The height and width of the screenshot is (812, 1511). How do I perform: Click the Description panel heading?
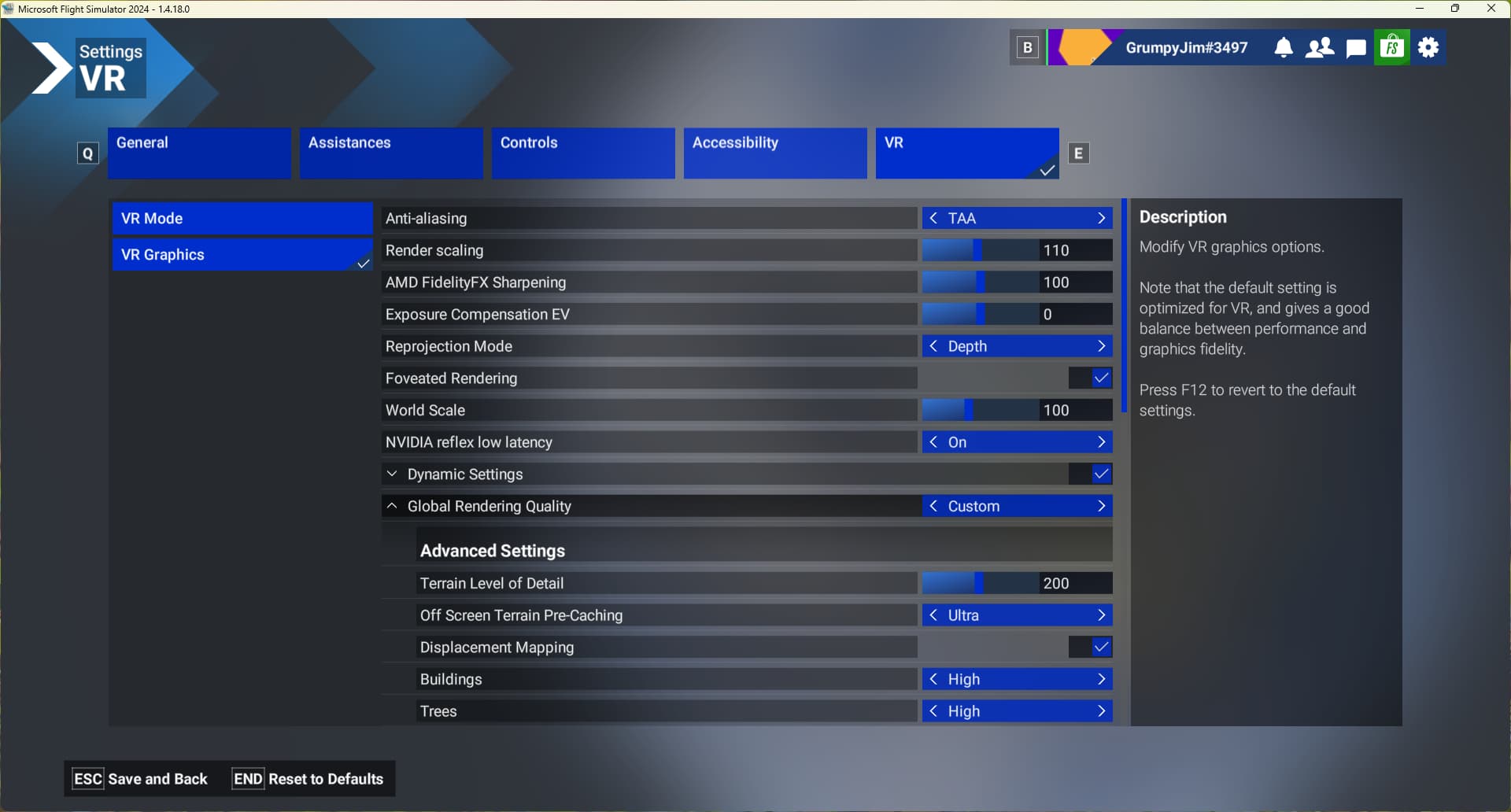[x=1183, y=217]
